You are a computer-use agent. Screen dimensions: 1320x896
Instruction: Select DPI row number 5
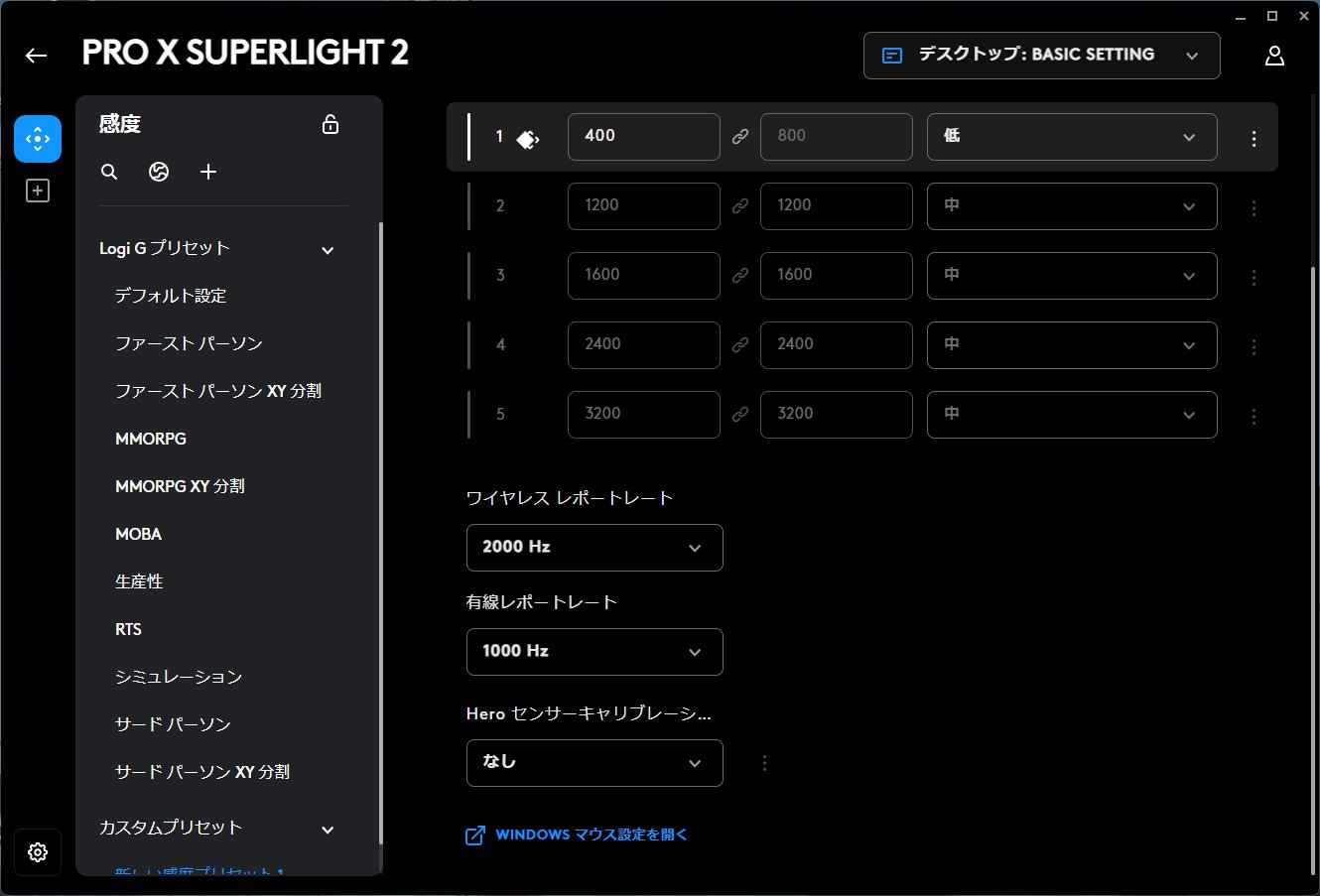click(500, 415)
